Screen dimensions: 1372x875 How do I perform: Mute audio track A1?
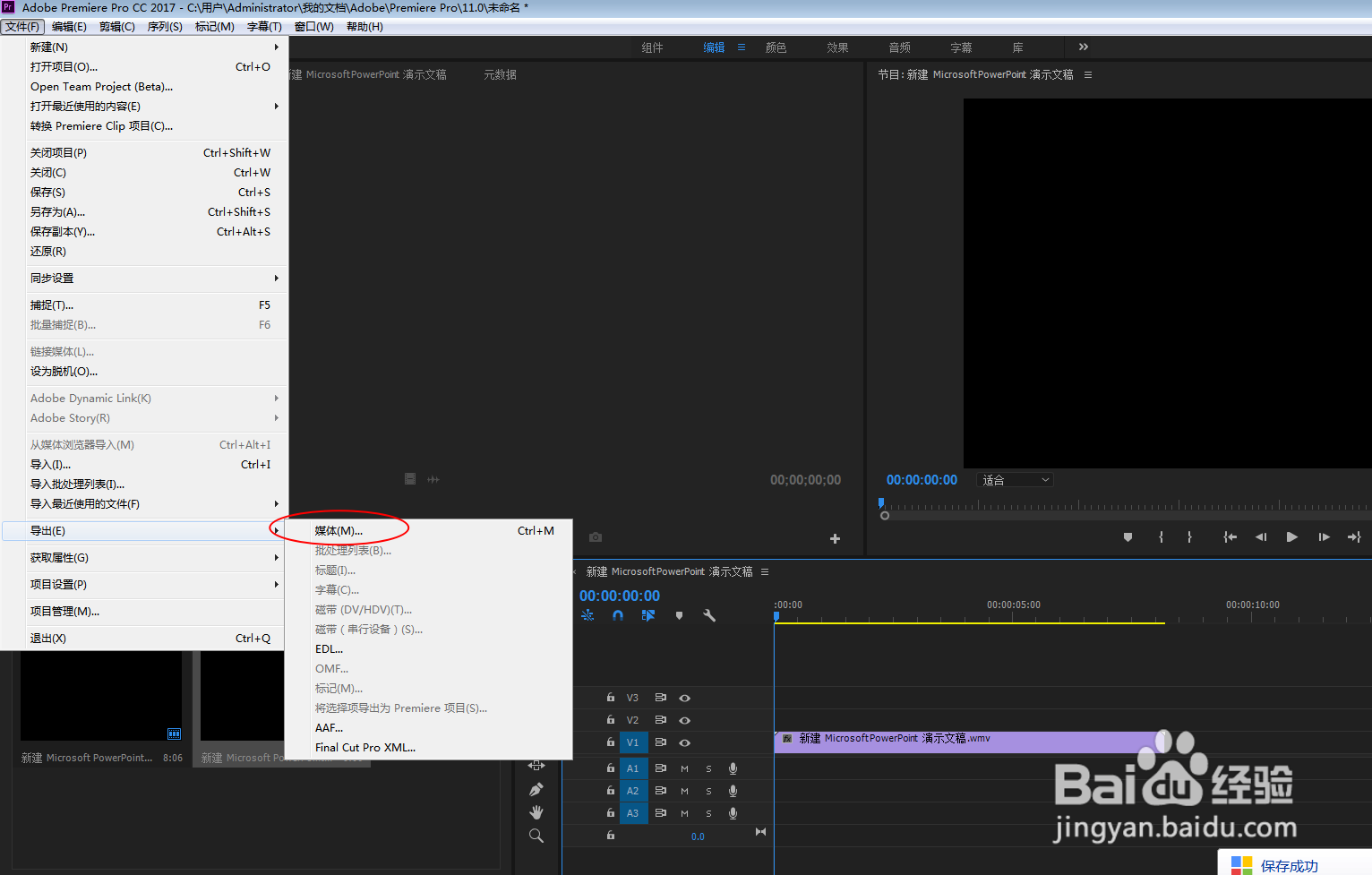pyautogui.click(x=685, y=768)
